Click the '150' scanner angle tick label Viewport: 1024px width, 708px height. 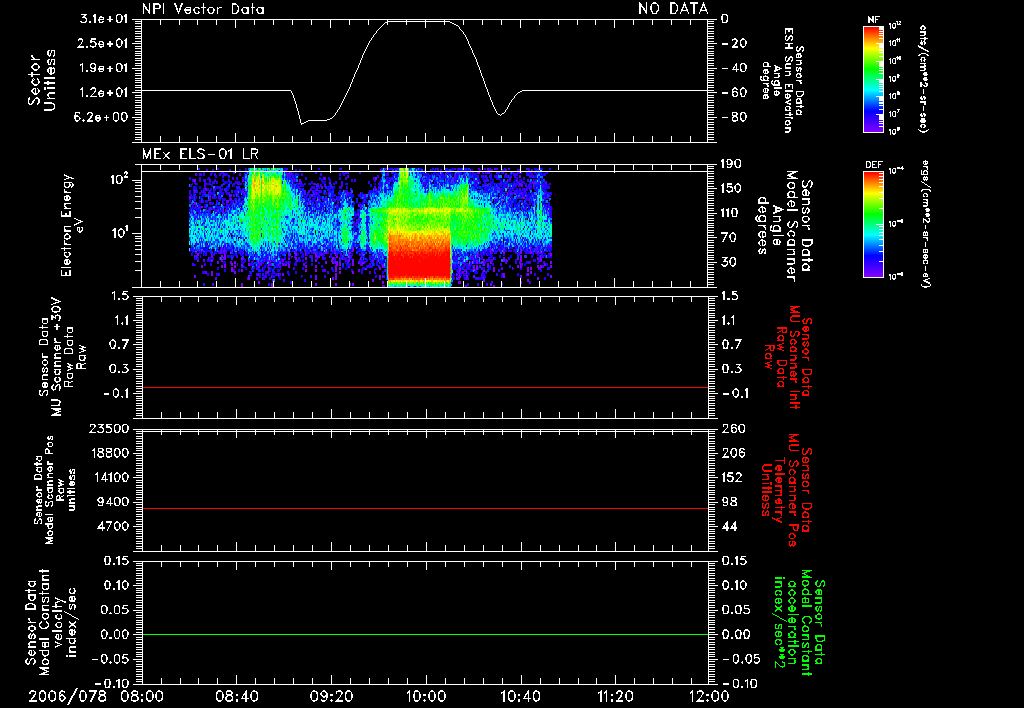(x=731, y=188)
